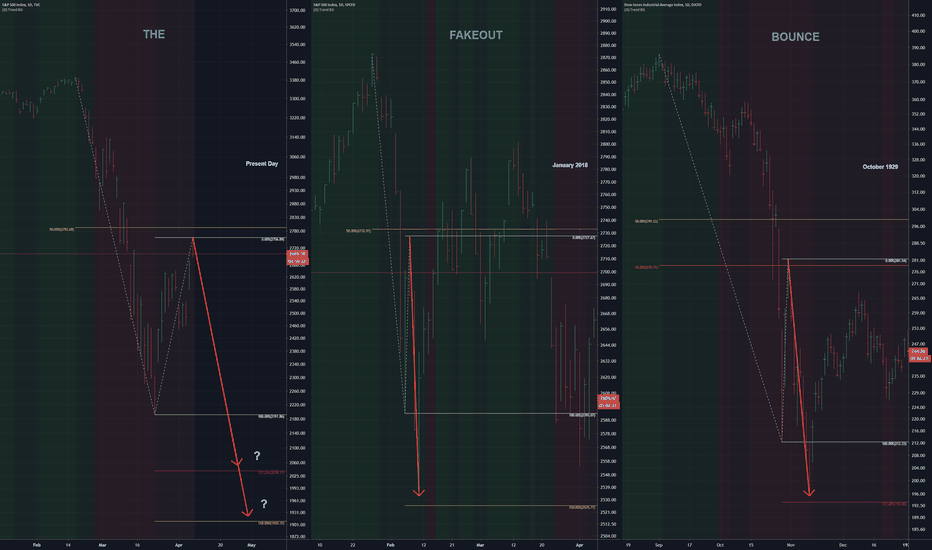Select the question mark near the 2060.00 level

257,456
